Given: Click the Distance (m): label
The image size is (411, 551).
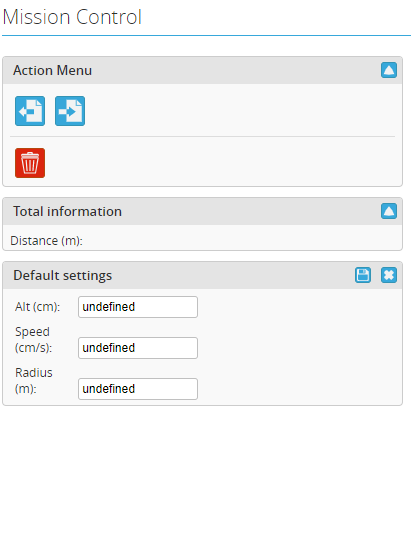Looking at the screenshot, I should tap(46, 241).
